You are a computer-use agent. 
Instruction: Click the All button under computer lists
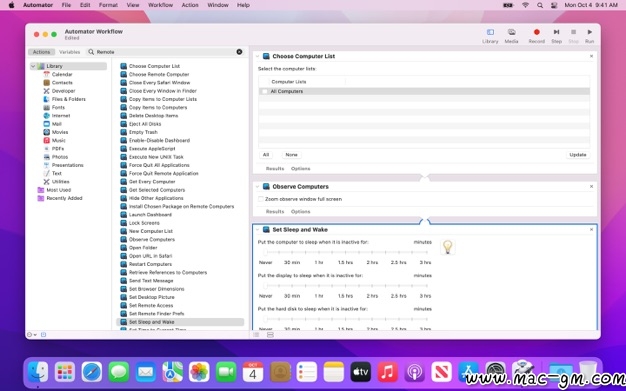point(266,155)
